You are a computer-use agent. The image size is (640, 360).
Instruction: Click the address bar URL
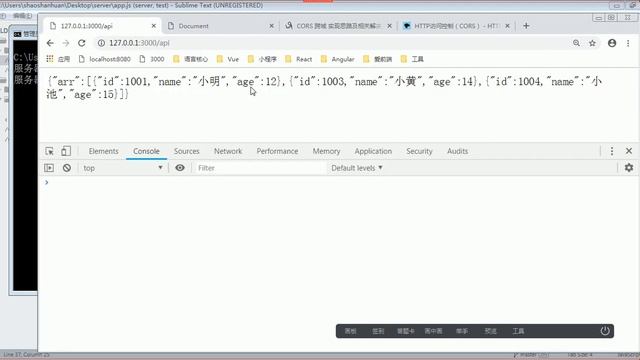139,43
